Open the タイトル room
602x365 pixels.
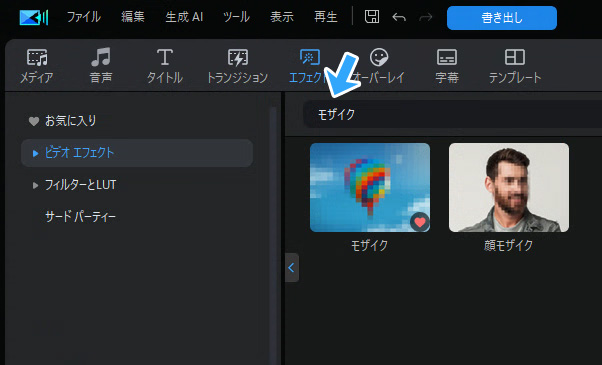[165, 66]
